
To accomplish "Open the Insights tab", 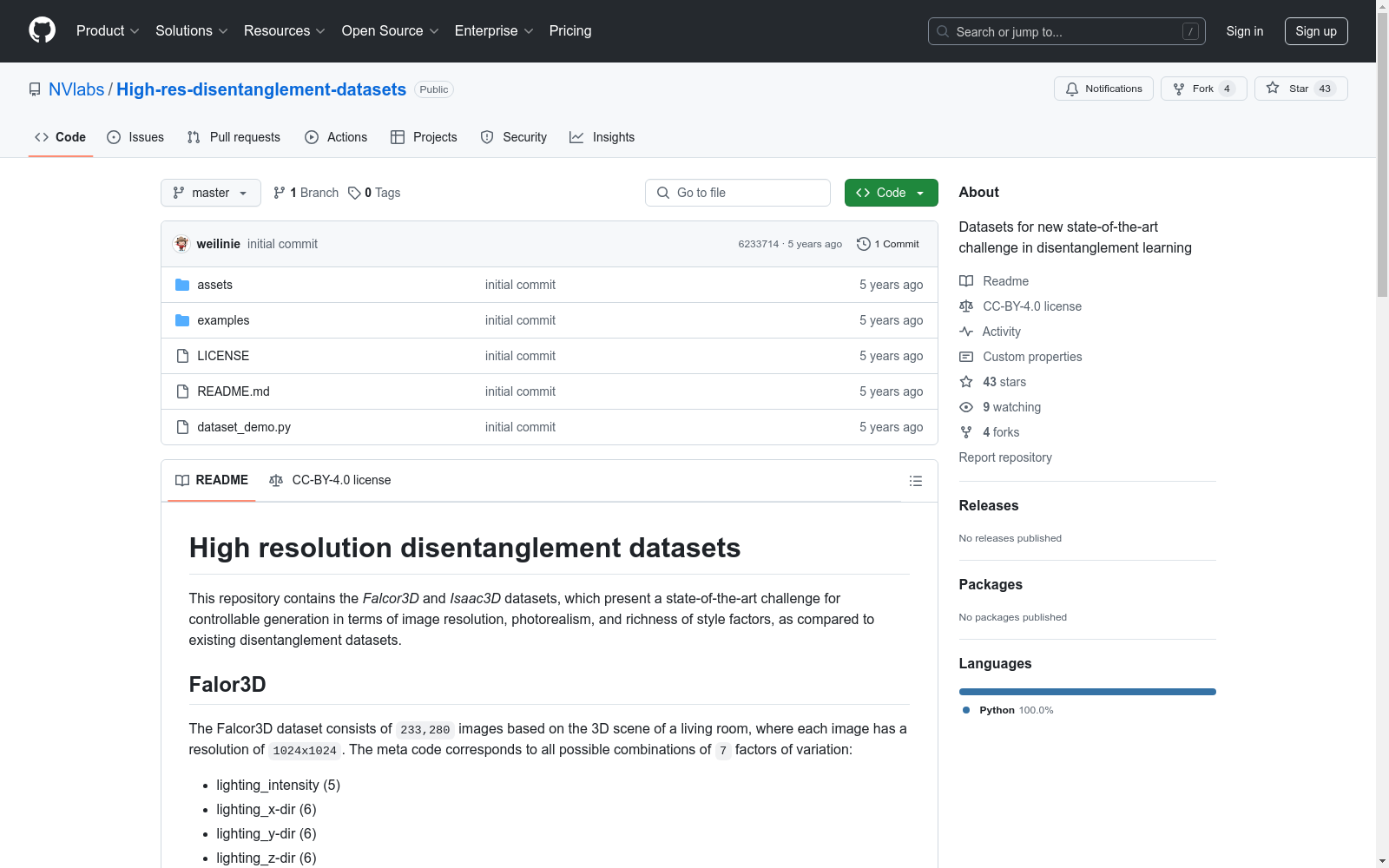I will pyautogui.click(x=602, y=137).
